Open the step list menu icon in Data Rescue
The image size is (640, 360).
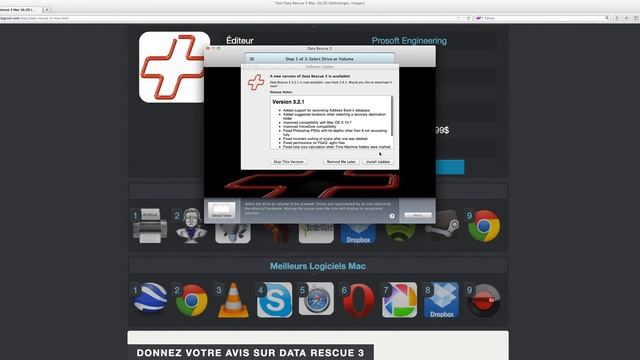point(252,59)
